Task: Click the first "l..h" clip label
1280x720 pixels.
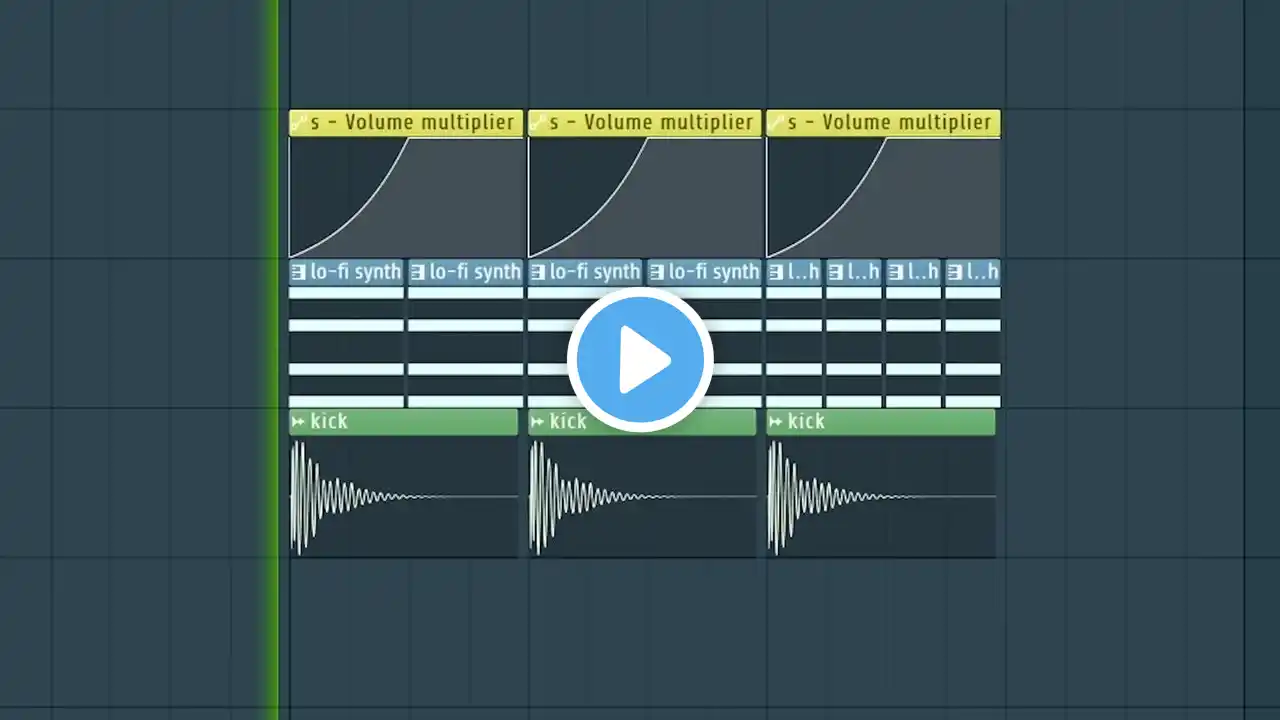Action: [805, 272]
